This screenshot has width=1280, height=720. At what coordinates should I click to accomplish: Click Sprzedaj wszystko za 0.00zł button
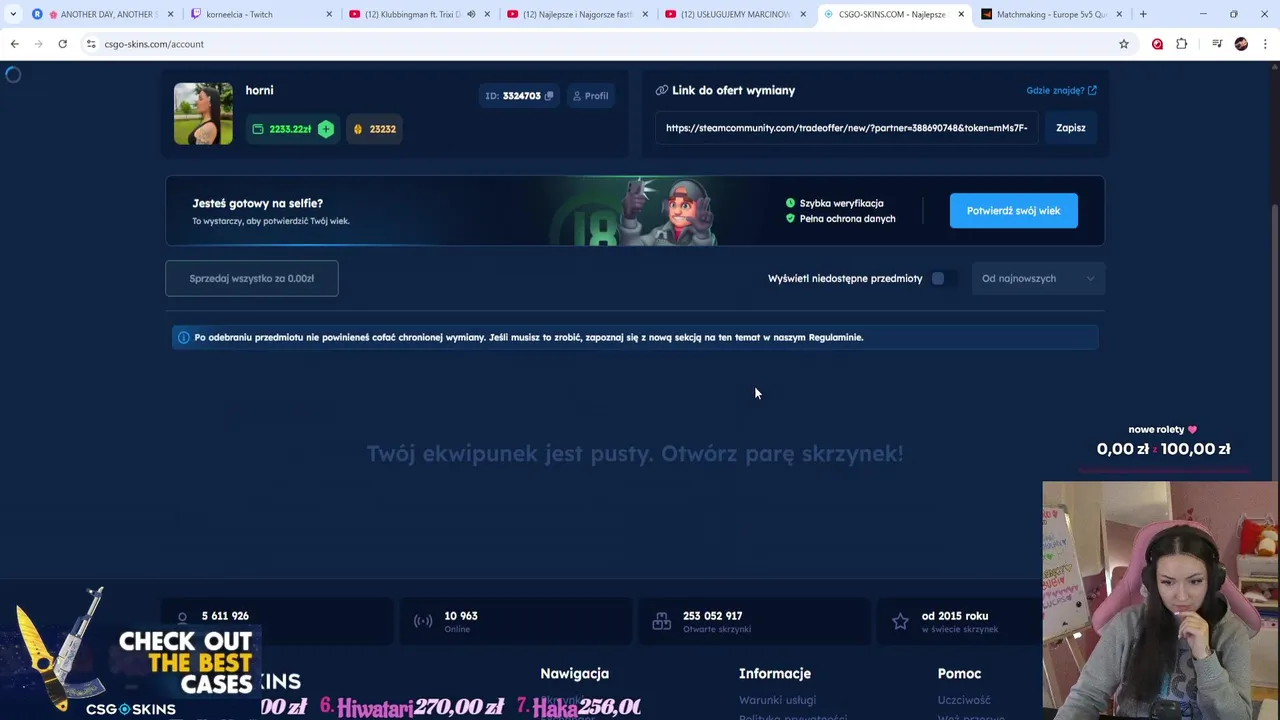pyautogui.click(x=252, y=278)
